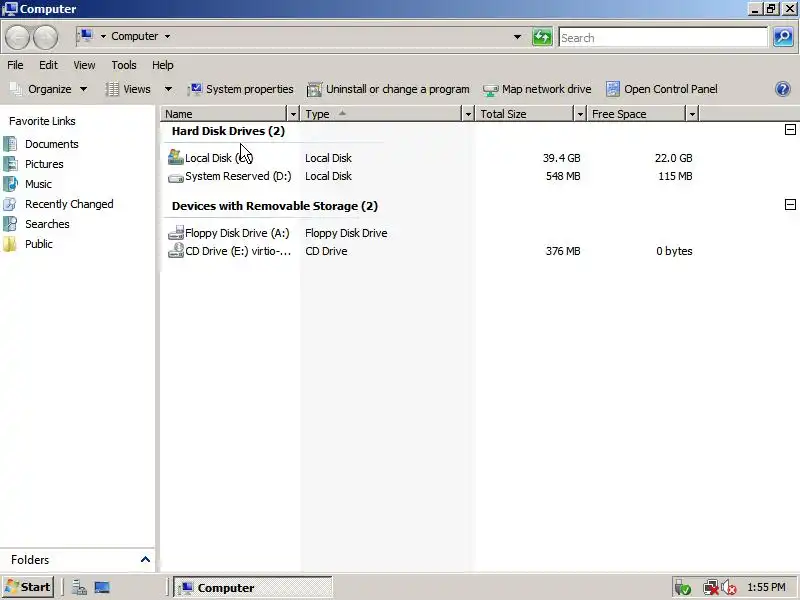Click the Forward navigation arrow button
The height and width of the screenshot is (600, 800).
pos(45,38)
